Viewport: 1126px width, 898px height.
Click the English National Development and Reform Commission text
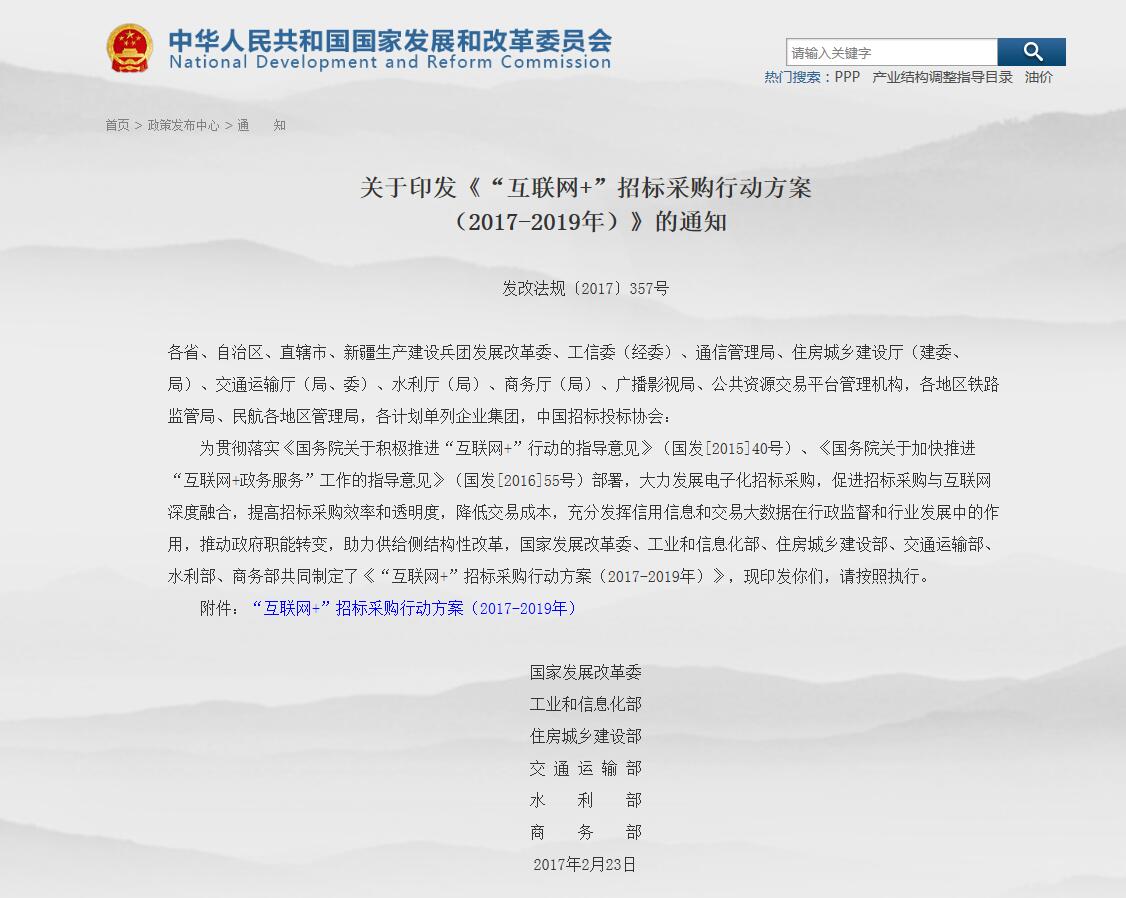[389, 63]
